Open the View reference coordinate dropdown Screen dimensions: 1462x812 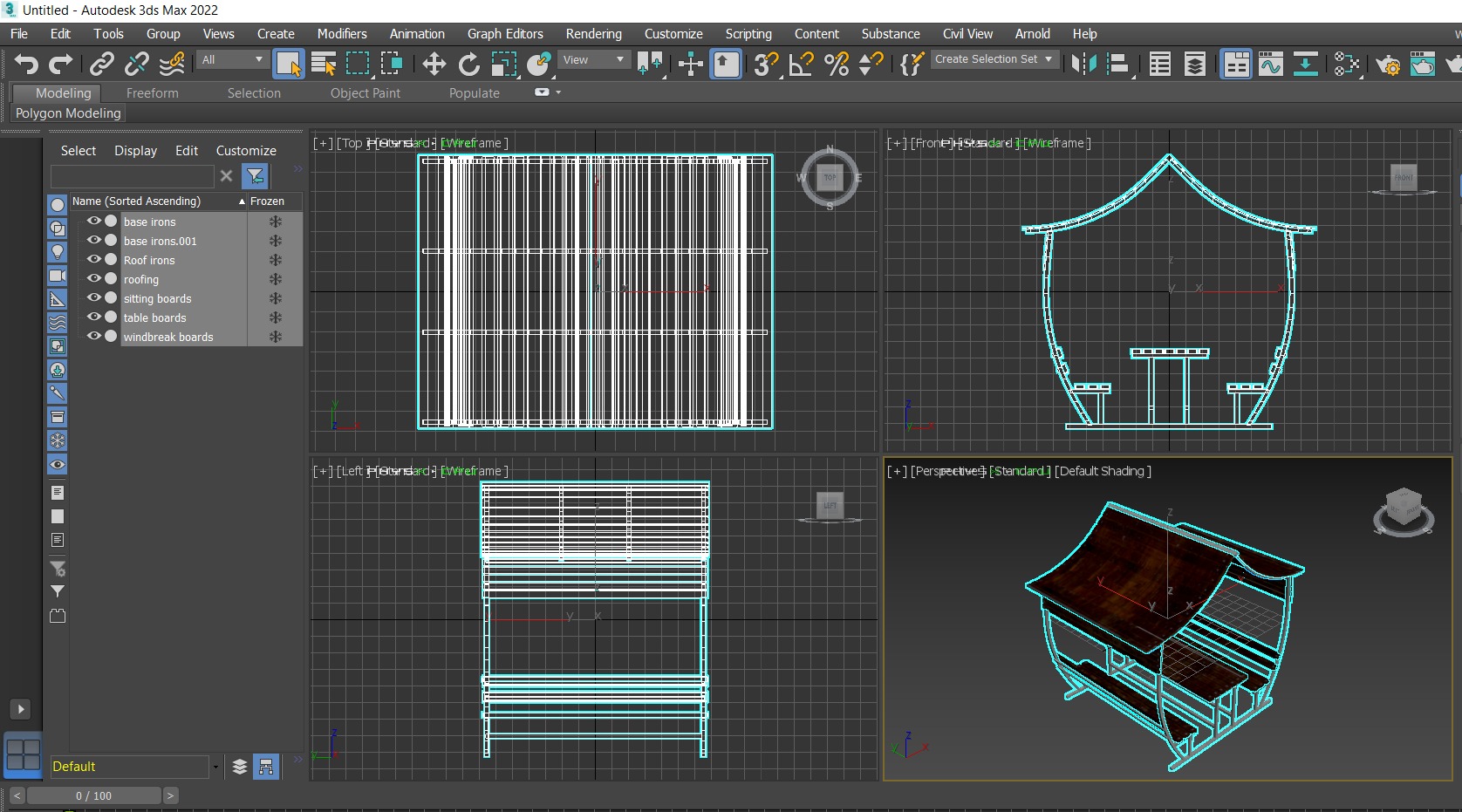(593, 59)
